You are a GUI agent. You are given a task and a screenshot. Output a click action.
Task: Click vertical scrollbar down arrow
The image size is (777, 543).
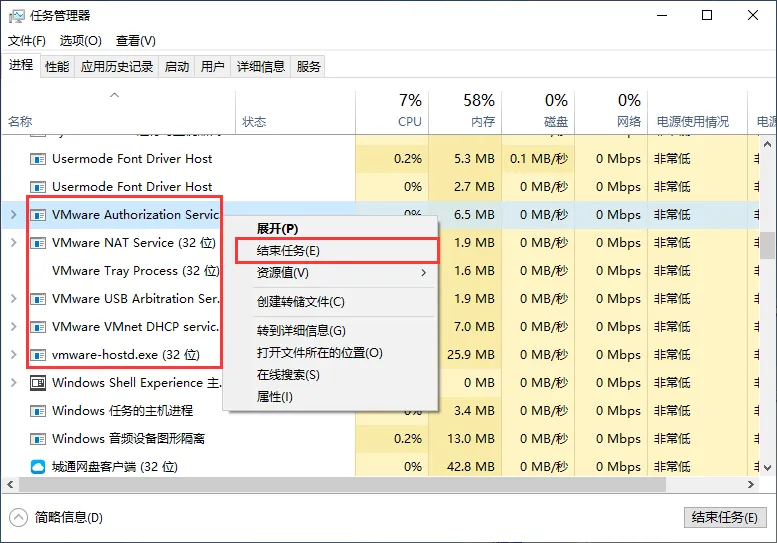point(768,467)
